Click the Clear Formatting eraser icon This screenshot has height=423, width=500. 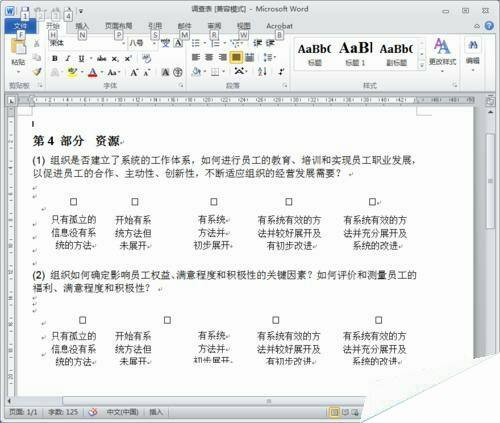(146, 59)
